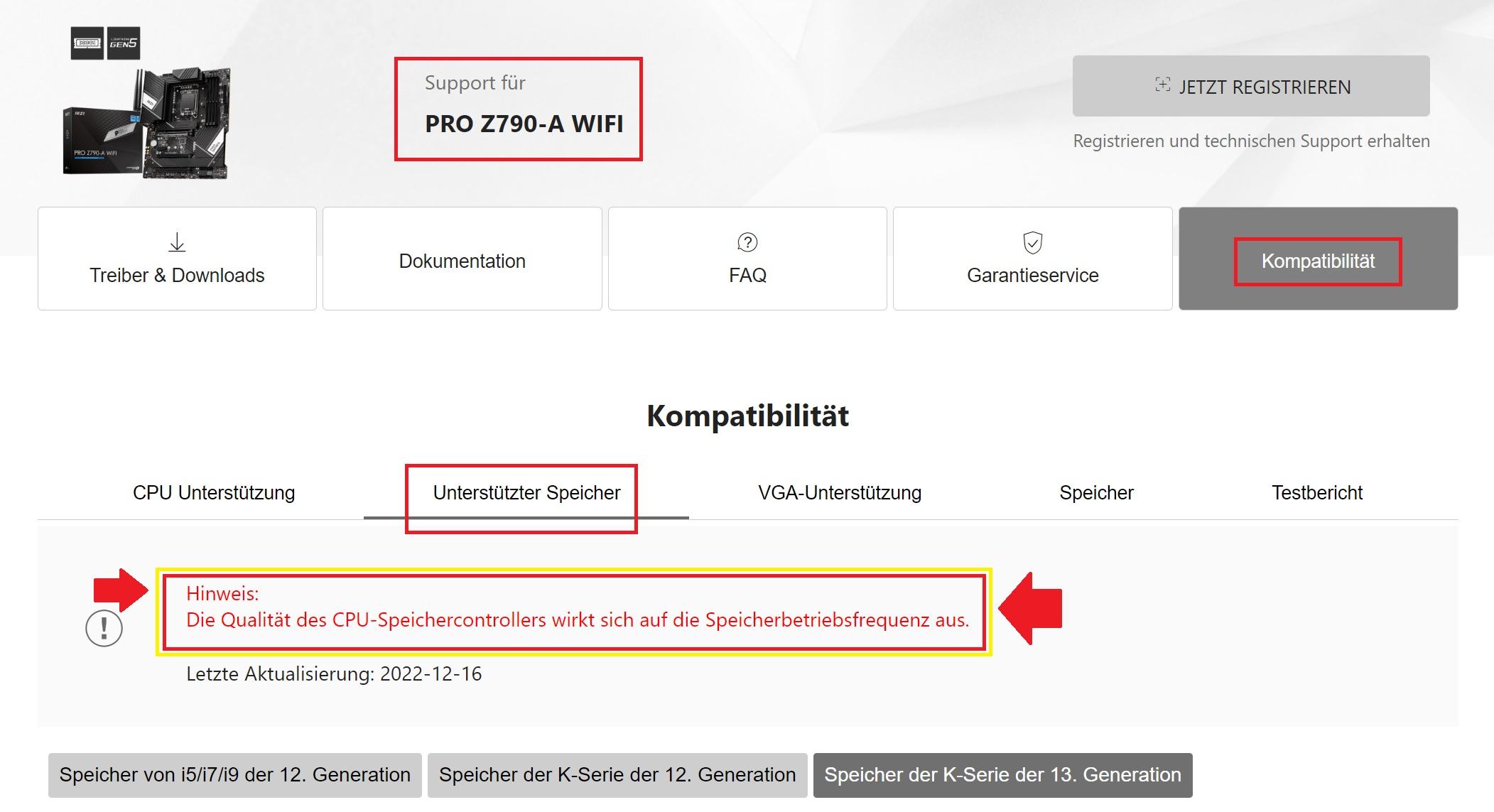The height and width of the screenshot is (812, 1494).
Task: Click the exclamation notice icon beside Hinweis
Action: pyautogui.click(x=104, y=629)
